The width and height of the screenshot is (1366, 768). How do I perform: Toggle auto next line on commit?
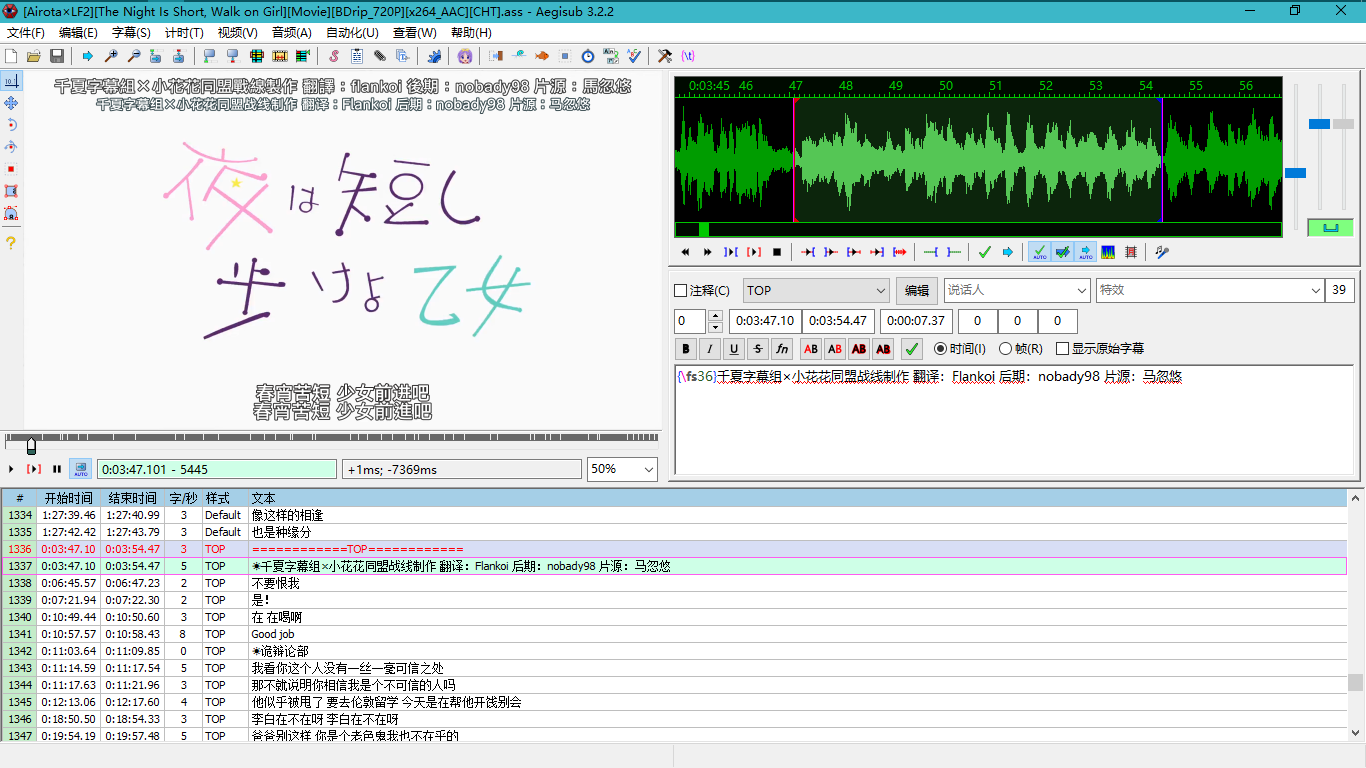pos(1062,252)
